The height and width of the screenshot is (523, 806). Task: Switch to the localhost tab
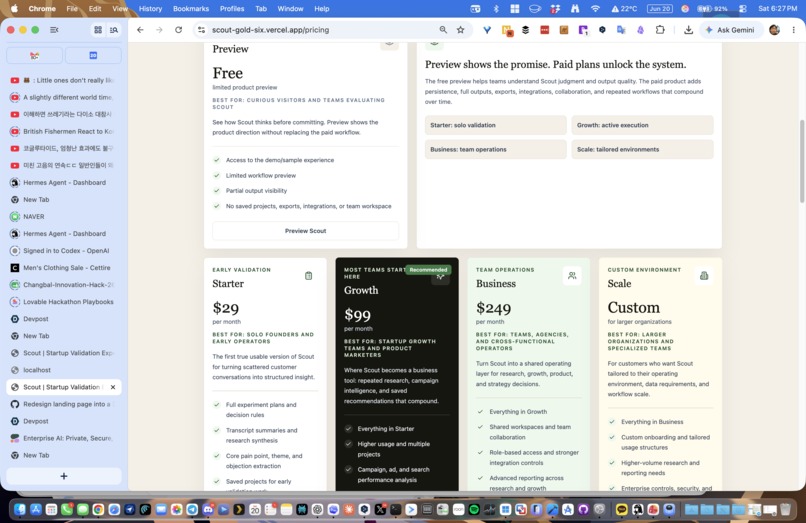[64, 370]
